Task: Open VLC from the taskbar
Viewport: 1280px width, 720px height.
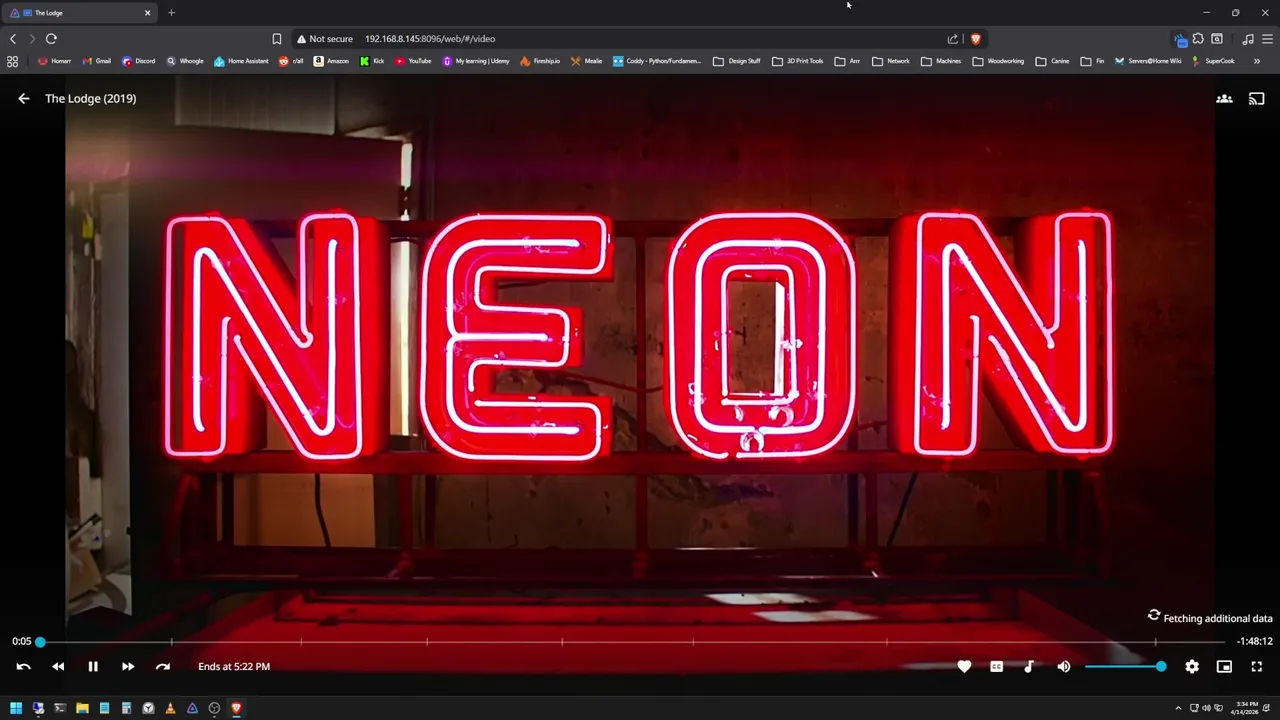Action: (x=170, y=708)
